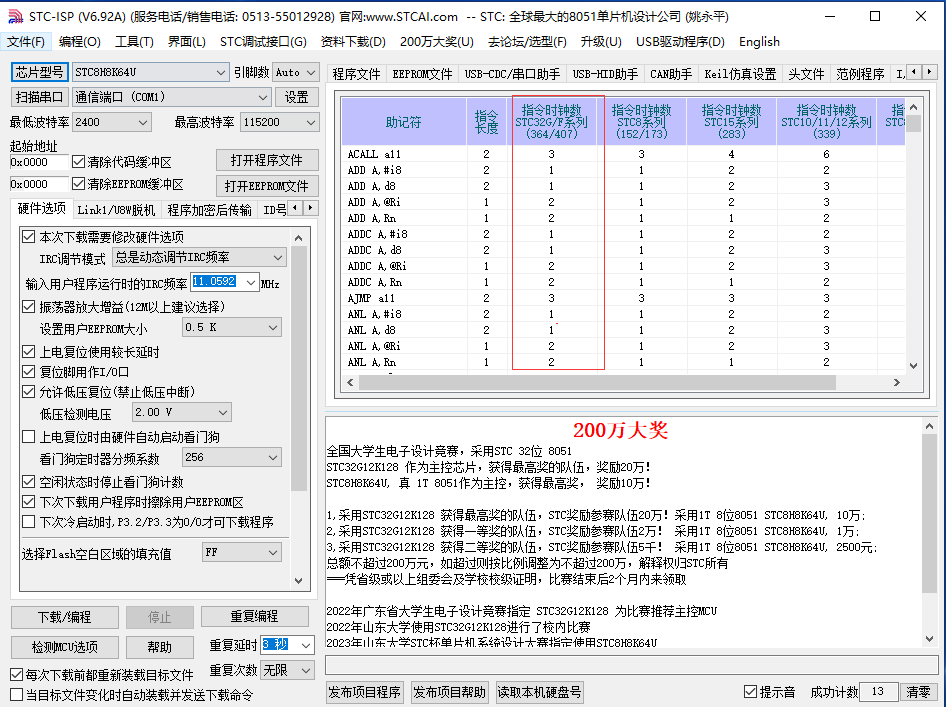Click the 下载/编程 button
The image size is (946, 707).
(x=65, y=617)
